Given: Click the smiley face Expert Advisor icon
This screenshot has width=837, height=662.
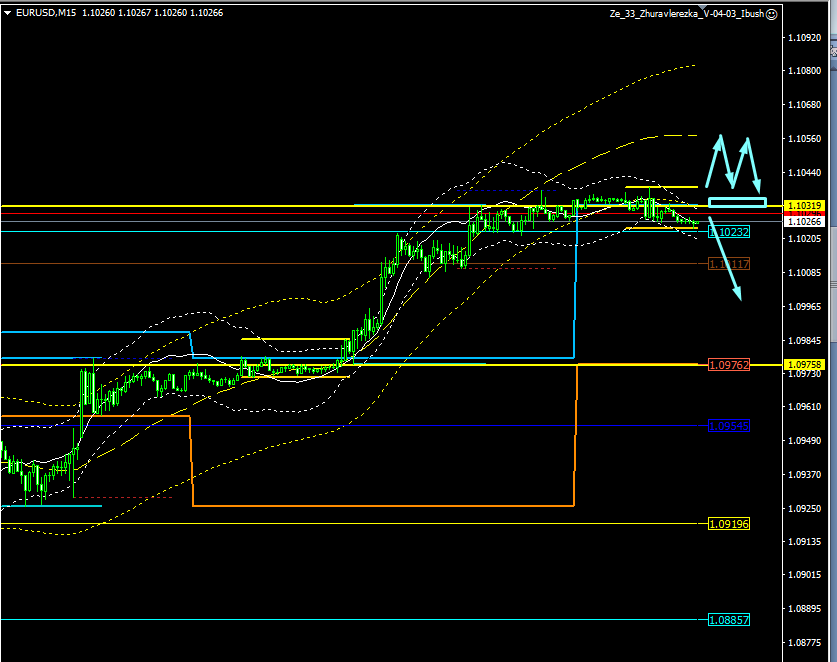Looking at the screenshot, I should coord(771,14).
